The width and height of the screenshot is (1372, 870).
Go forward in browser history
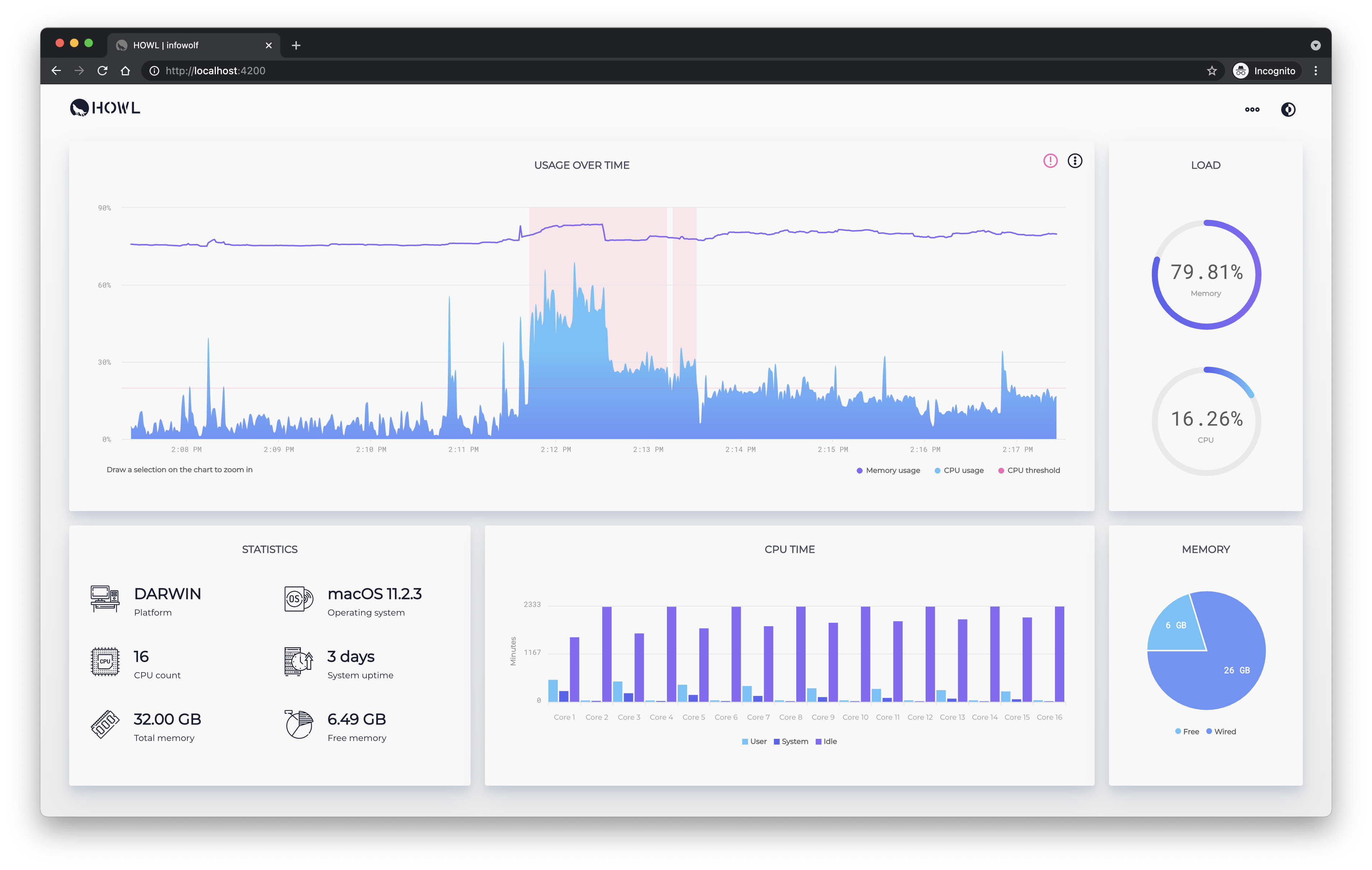point(79,71)
